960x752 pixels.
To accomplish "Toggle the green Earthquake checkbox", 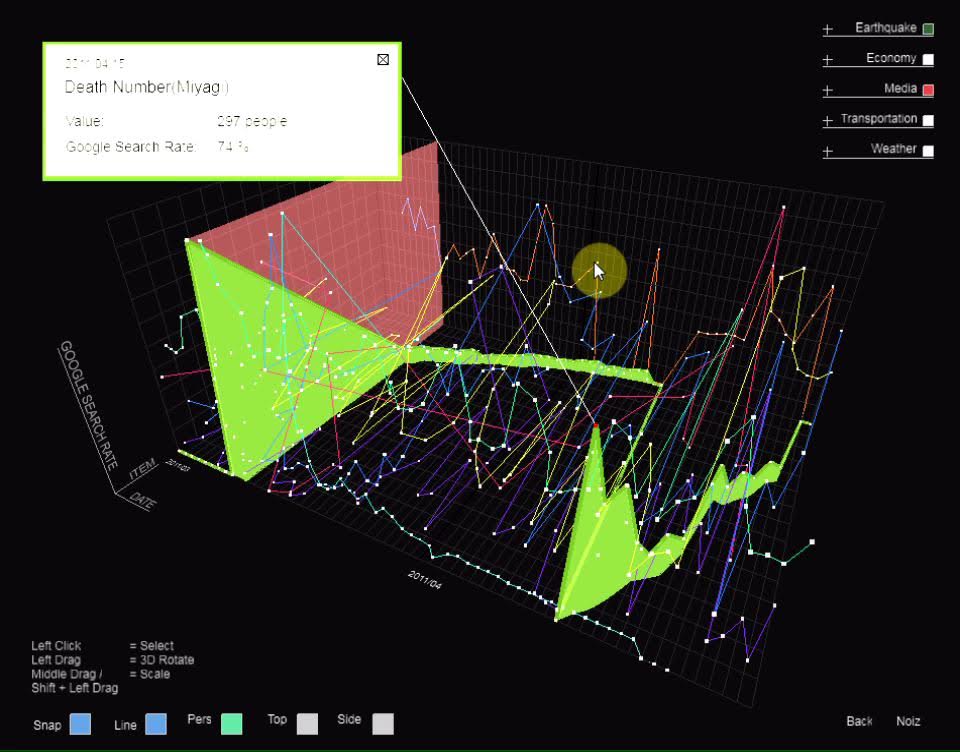I will (928, 30).
